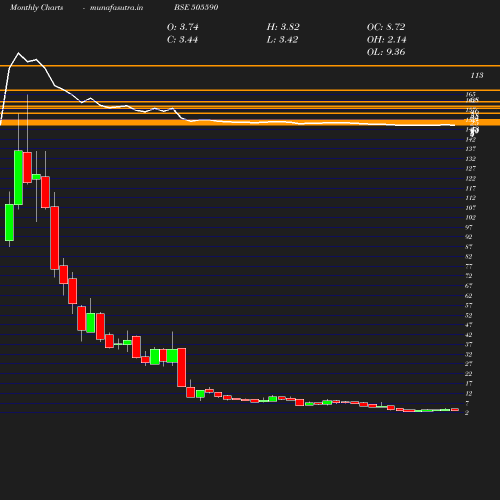Screen dimensions: 500x500
Task: Click the 77 price axis label
Action: (x=469, y=266)
